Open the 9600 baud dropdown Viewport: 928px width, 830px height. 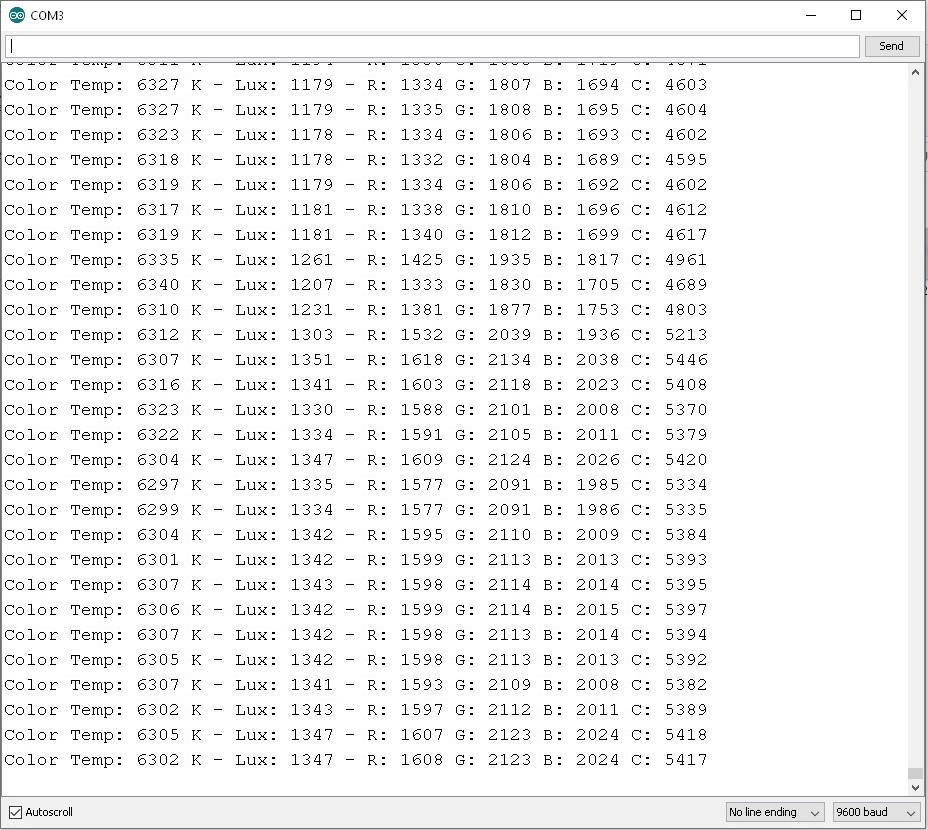(x=876, y=812)
